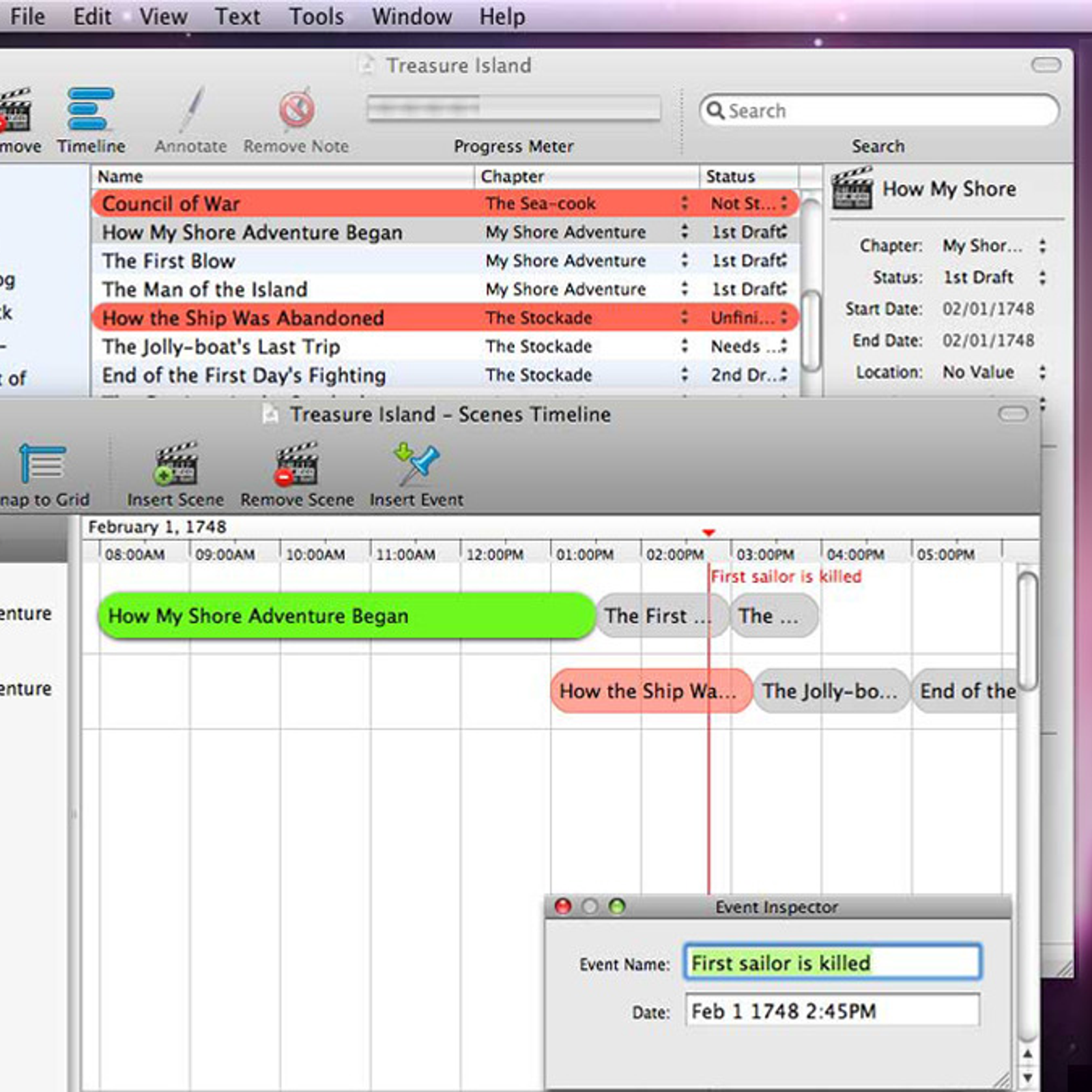Open the Text menu
The width and height of the screenshot is (1092, 1092).
tap(237, 16)
